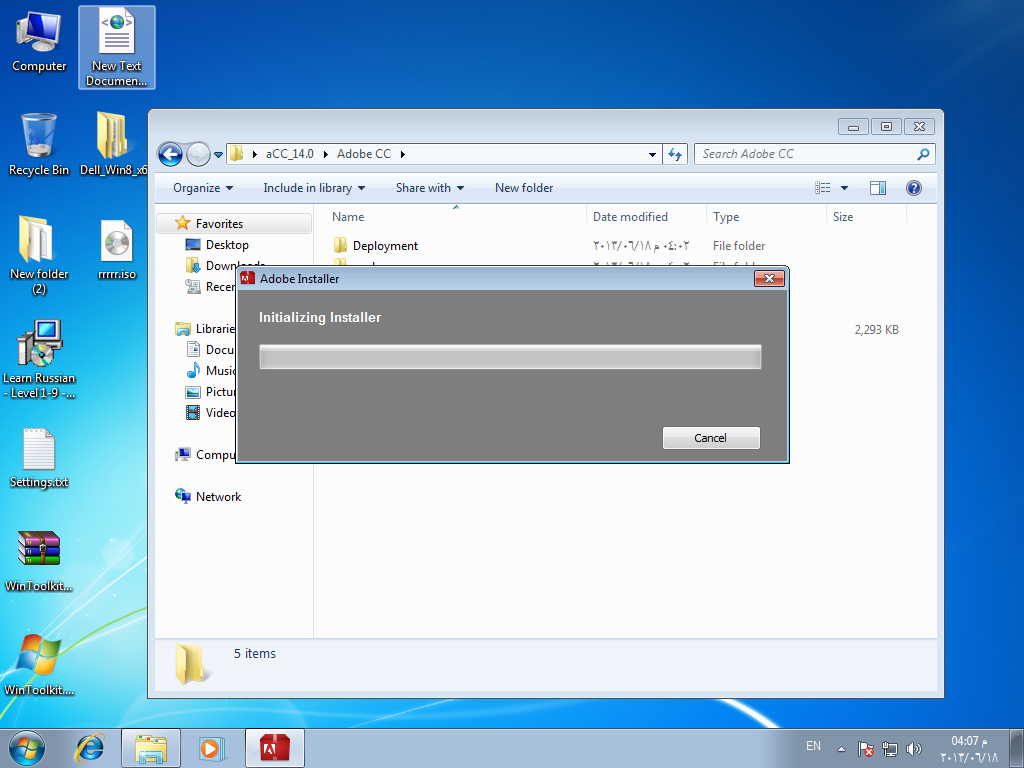Image resolution: width=1024 pixels, height=768 pixels.
Task: Open Include in library menu
Action: click(x=313, y=188)
